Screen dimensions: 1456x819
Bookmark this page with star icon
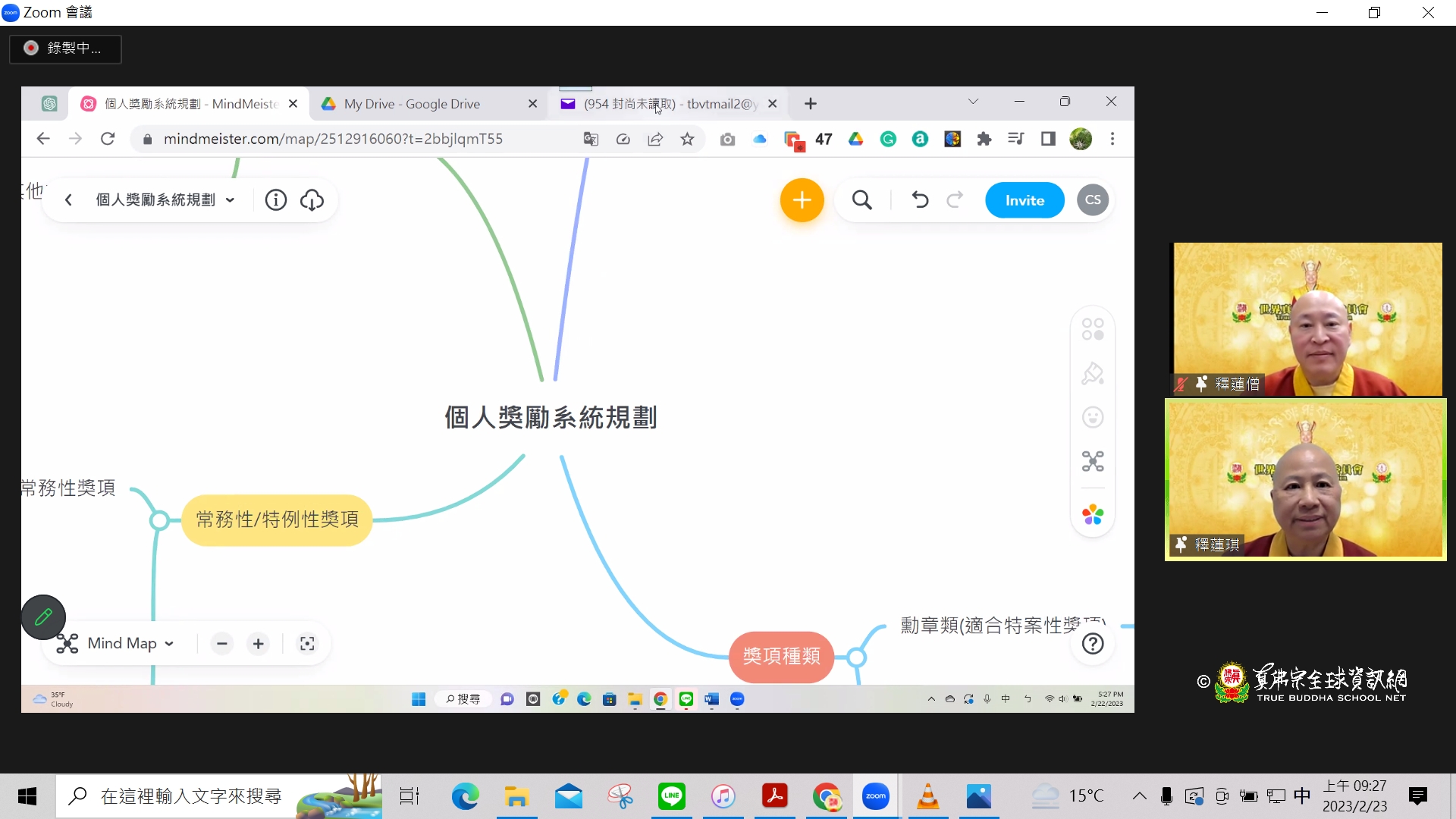687,140
